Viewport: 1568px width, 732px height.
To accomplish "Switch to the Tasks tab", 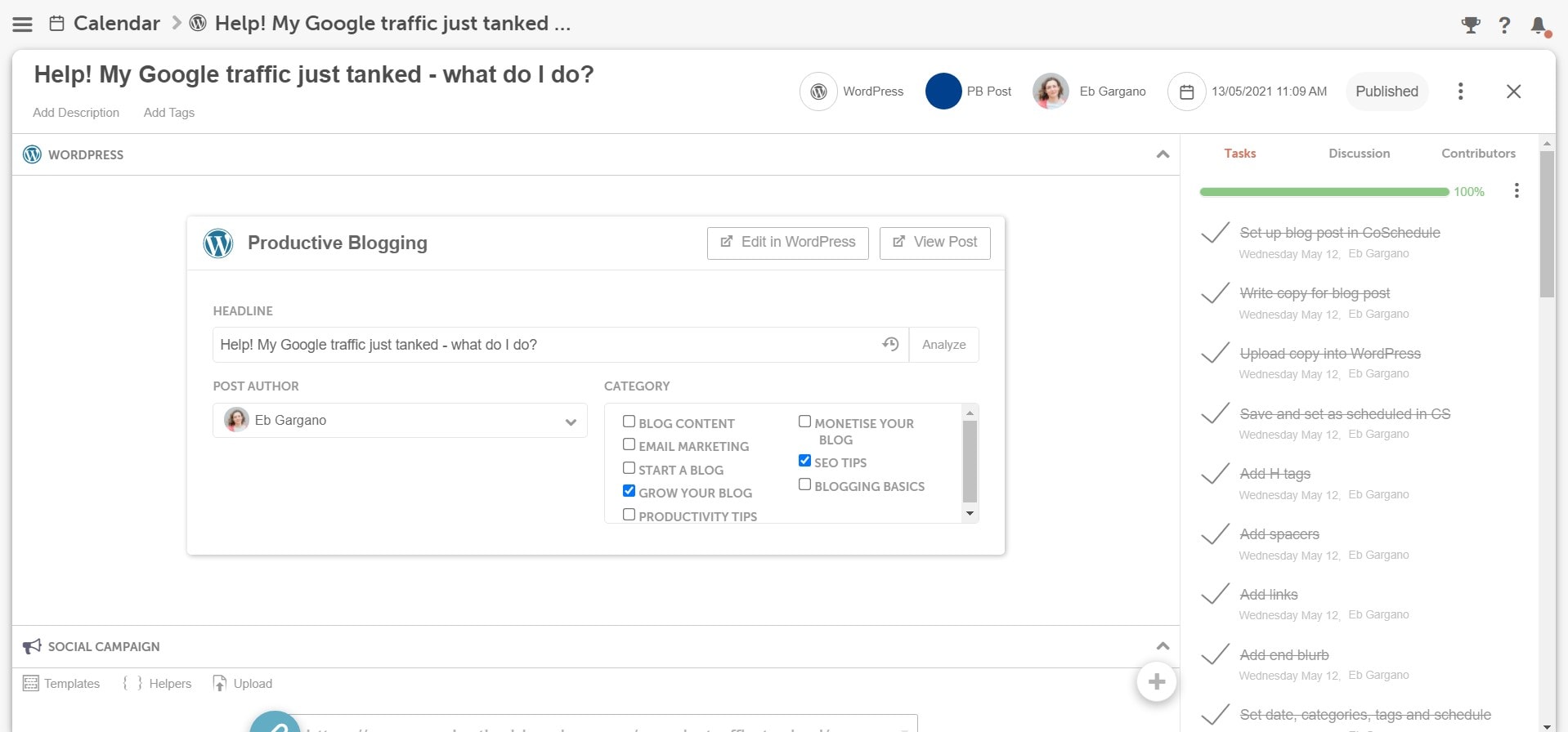I will [x=1239, y=154].
